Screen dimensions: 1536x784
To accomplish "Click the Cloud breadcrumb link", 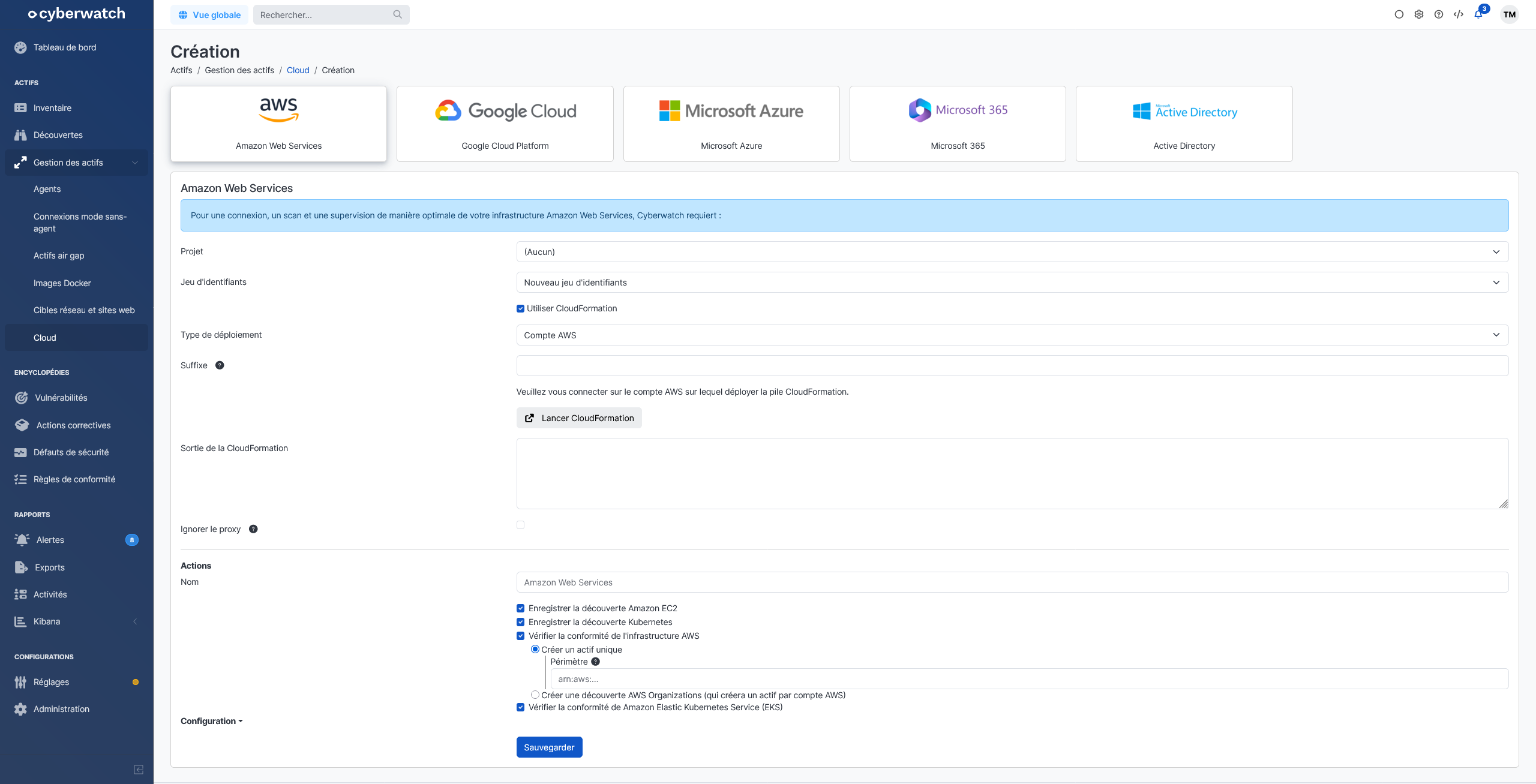I will (298, 70).
